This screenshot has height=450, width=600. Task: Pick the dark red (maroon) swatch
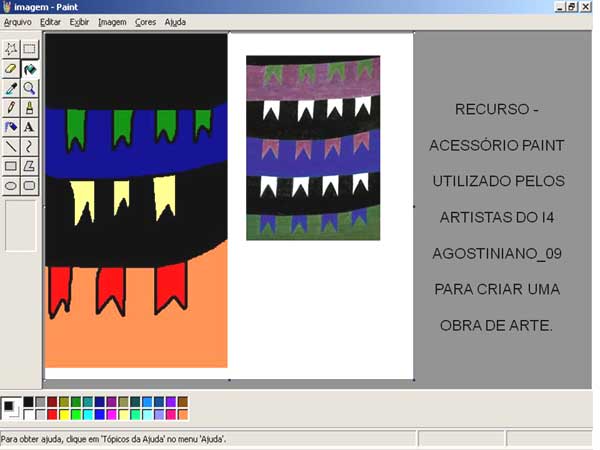coord(52,402)
